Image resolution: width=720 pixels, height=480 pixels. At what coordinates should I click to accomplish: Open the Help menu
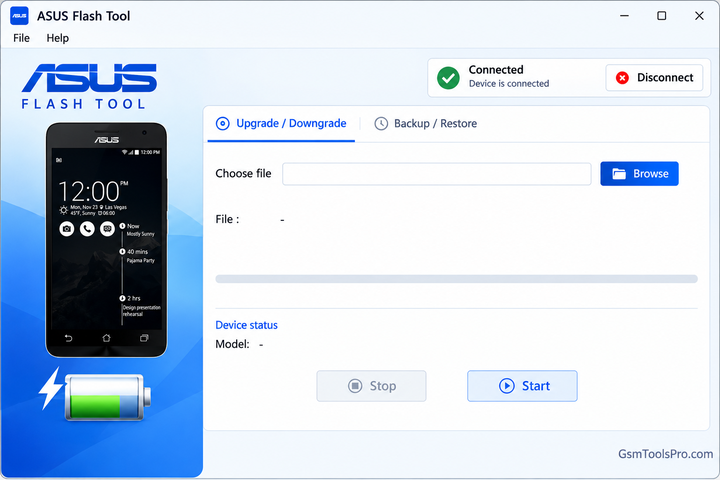(x=57, y=38)
